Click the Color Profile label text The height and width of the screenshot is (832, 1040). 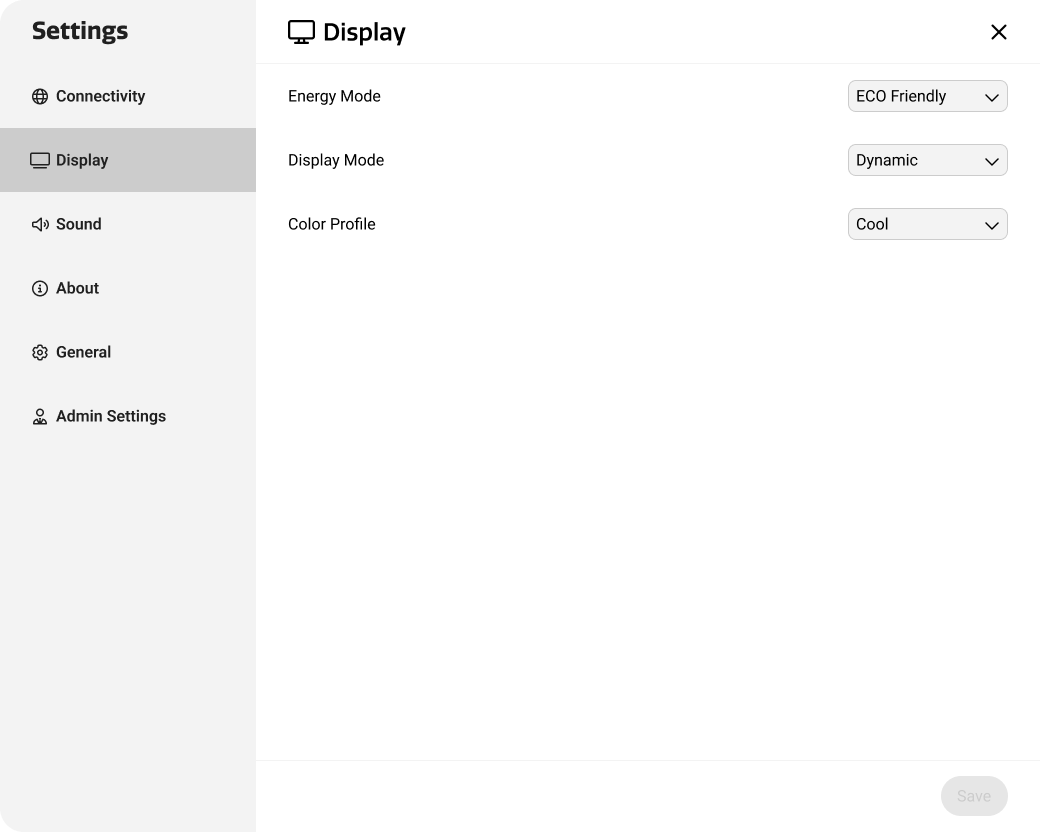click(x=331, y=224)
